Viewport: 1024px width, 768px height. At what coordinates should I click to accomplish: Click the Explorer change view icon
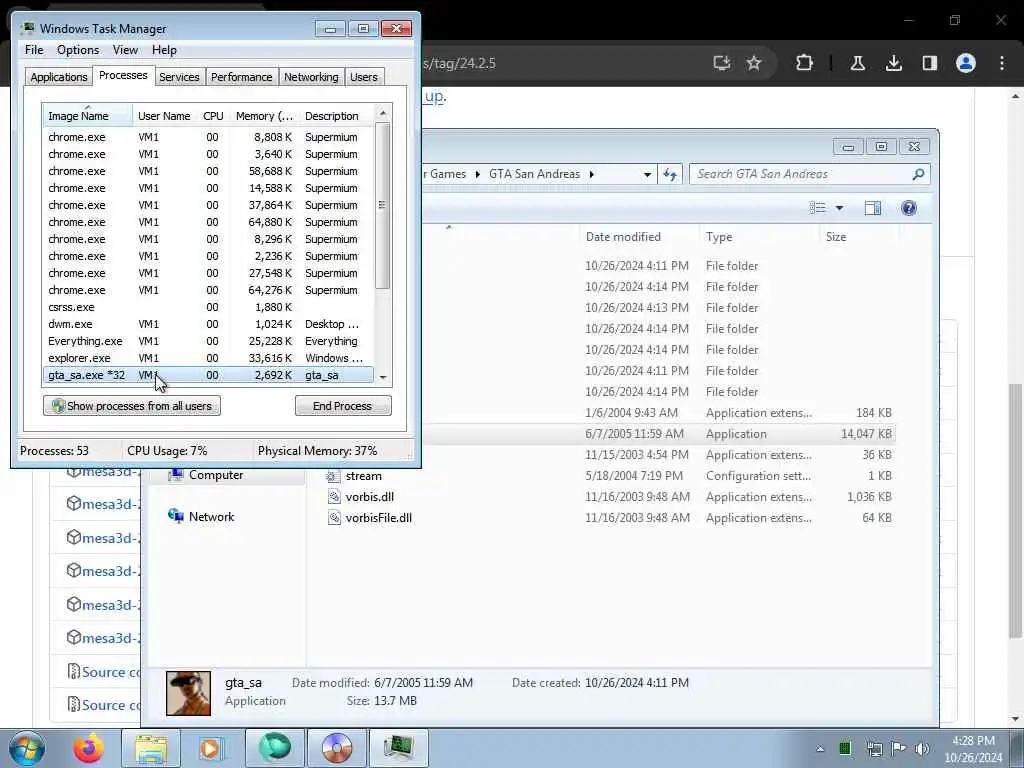818,208
